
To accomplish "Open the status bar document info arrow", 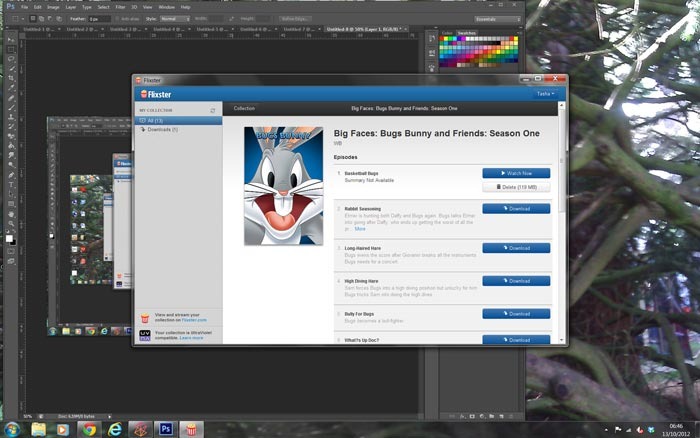I will click(x=109, y=416).
